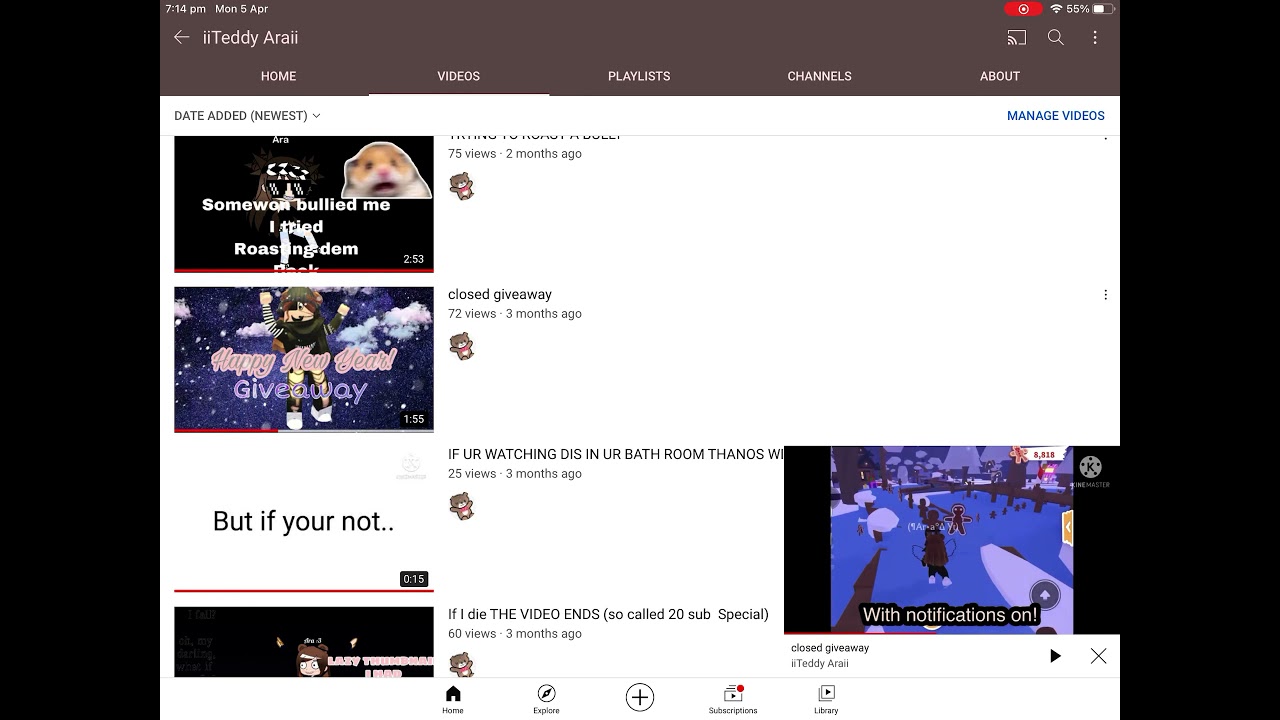The height and width of the screenshot is (720, 1280).
Task: Select 2:53 duration badge on thumbnail
Action: pyautogui.click(x=414, y=259)
